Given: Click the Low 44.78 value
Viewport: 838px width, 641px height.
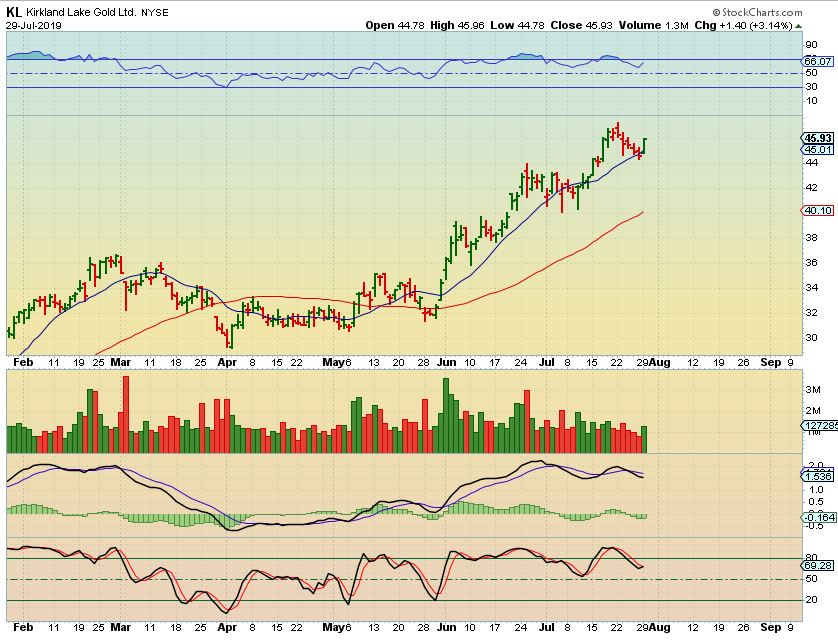Looking at the screenshot, I should [517, 25].
